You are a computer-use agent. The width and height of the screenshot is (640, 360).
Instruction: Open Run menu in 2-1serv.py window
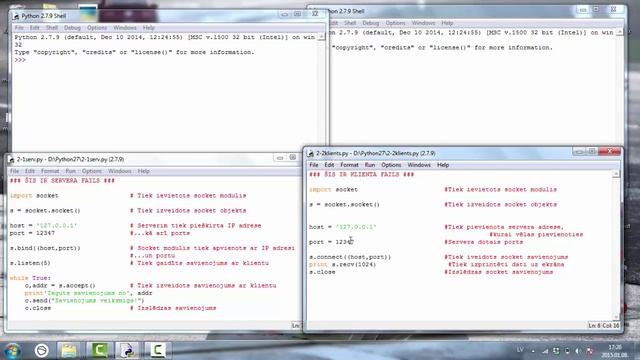71,171
